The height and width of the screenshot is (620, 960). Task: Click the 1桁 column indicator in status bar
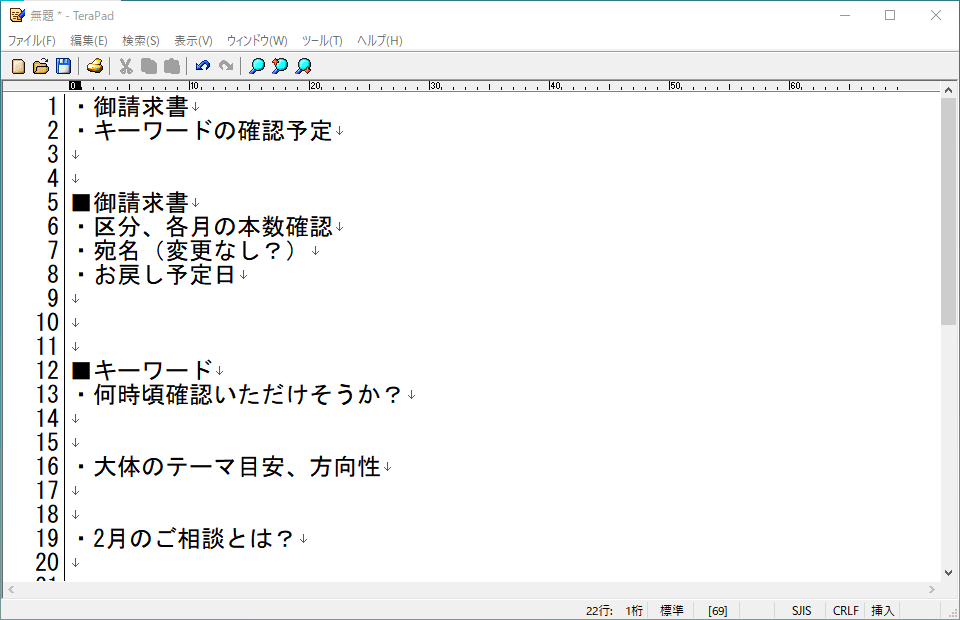(x=634, y=610)
